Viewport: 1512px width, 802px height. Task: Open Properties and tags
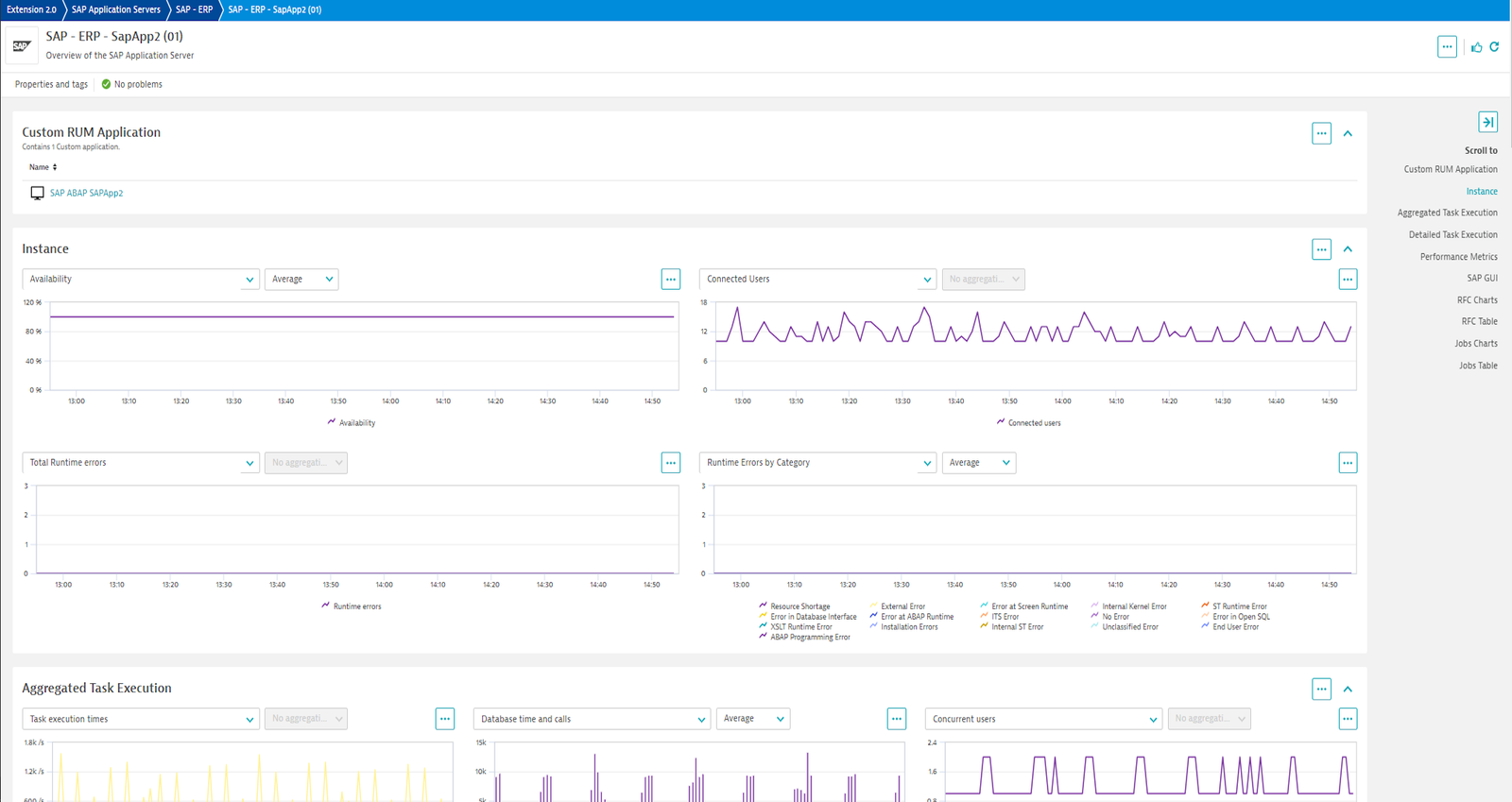click(x=51, y=84)
